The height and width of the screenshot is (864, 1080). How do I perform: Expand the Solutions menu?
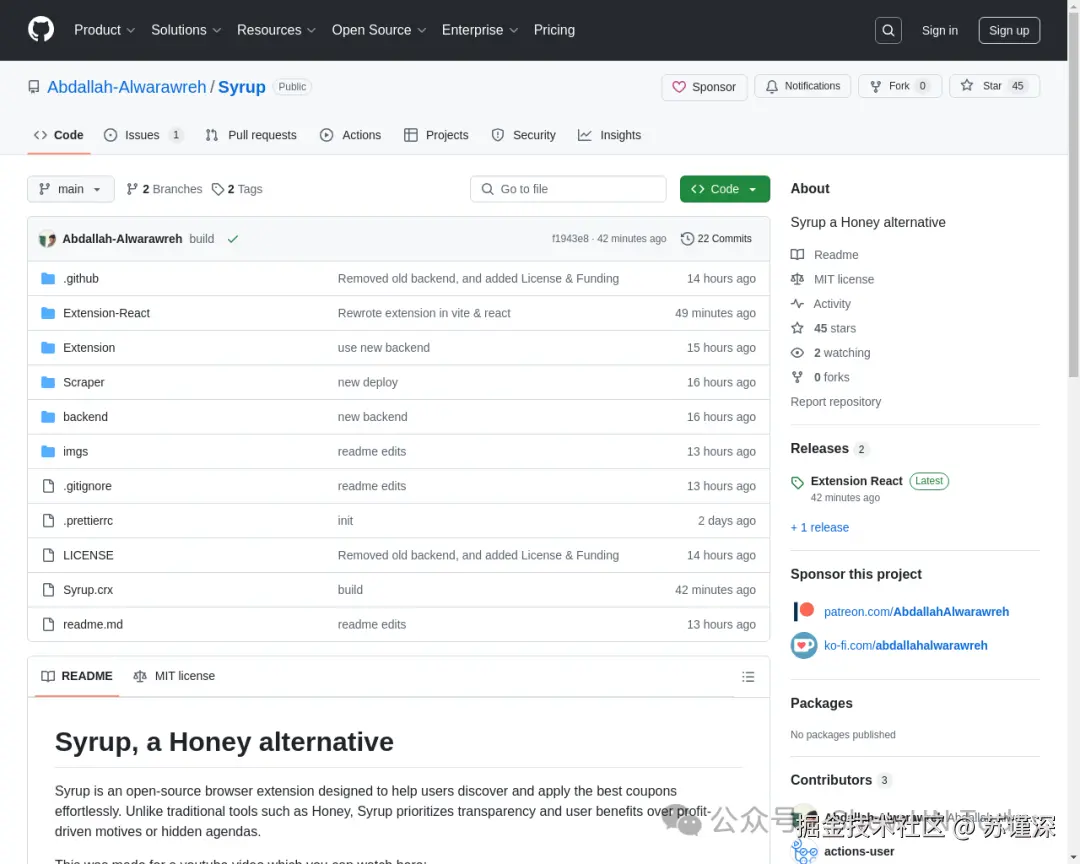tap(186, 30)
